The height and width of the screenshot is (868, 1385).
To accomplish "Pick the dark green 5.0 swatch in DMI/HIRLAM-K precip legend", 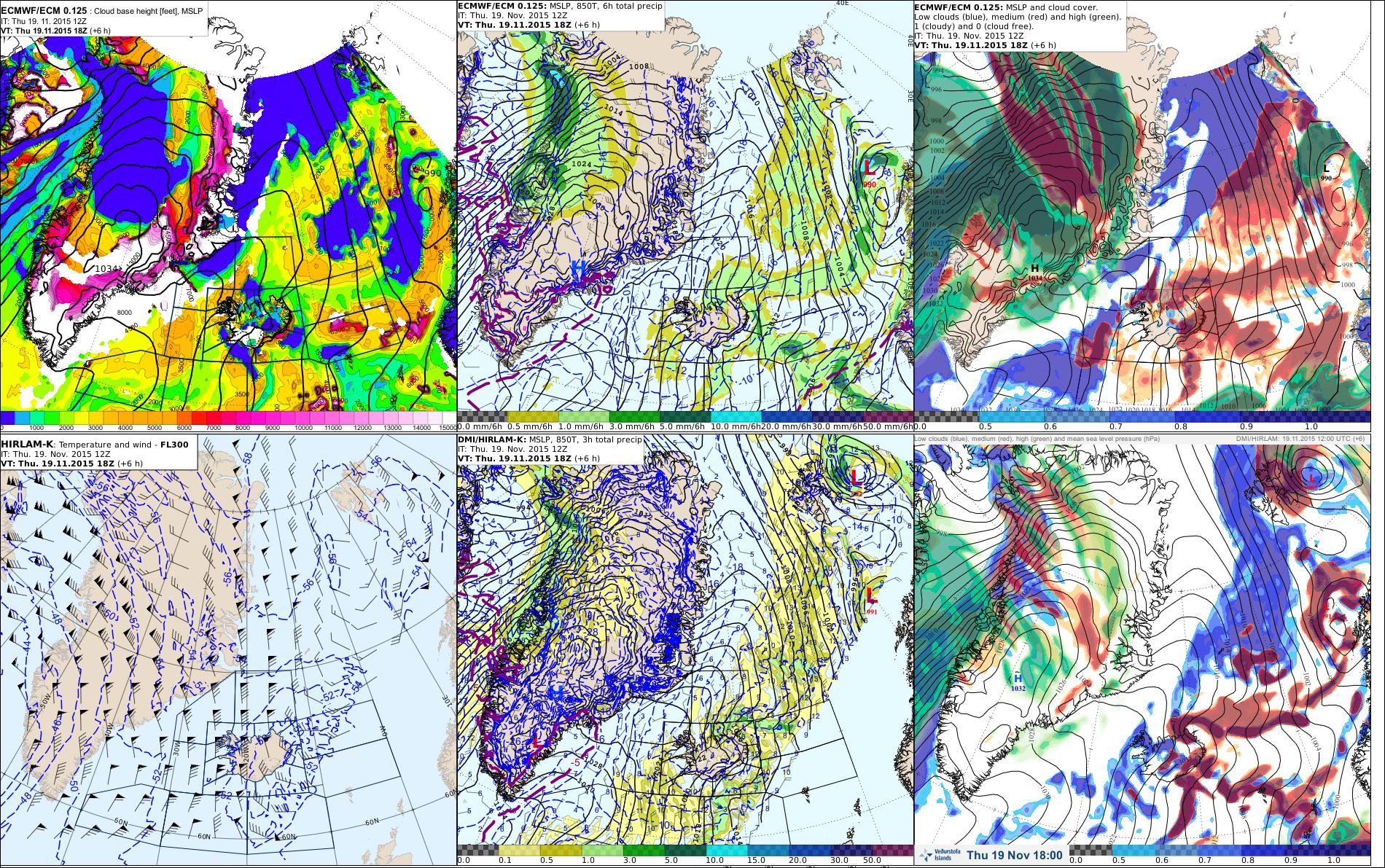I will (x=684, y=851).
